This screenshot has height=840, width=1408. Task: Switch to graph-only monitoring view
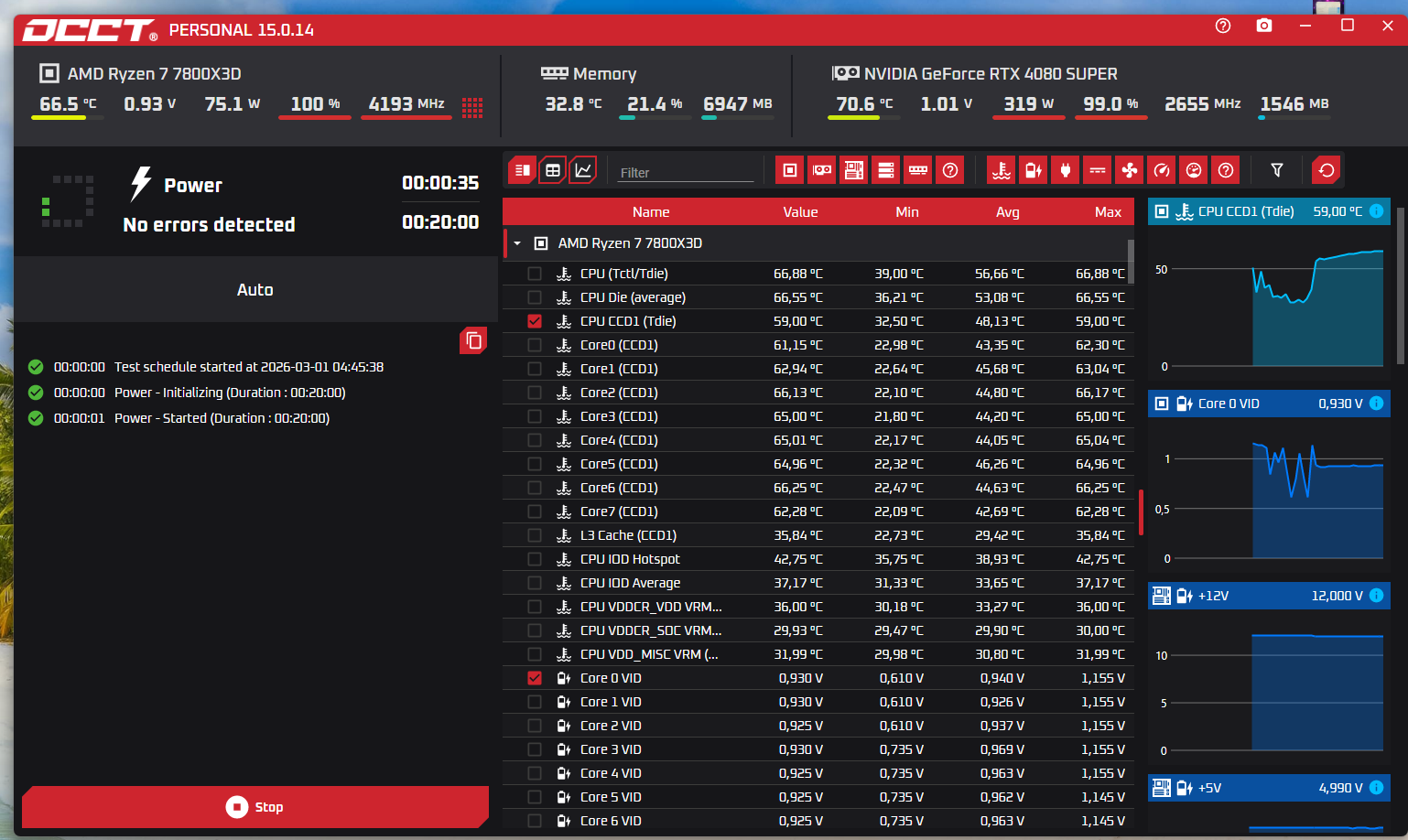coord(582,170)
